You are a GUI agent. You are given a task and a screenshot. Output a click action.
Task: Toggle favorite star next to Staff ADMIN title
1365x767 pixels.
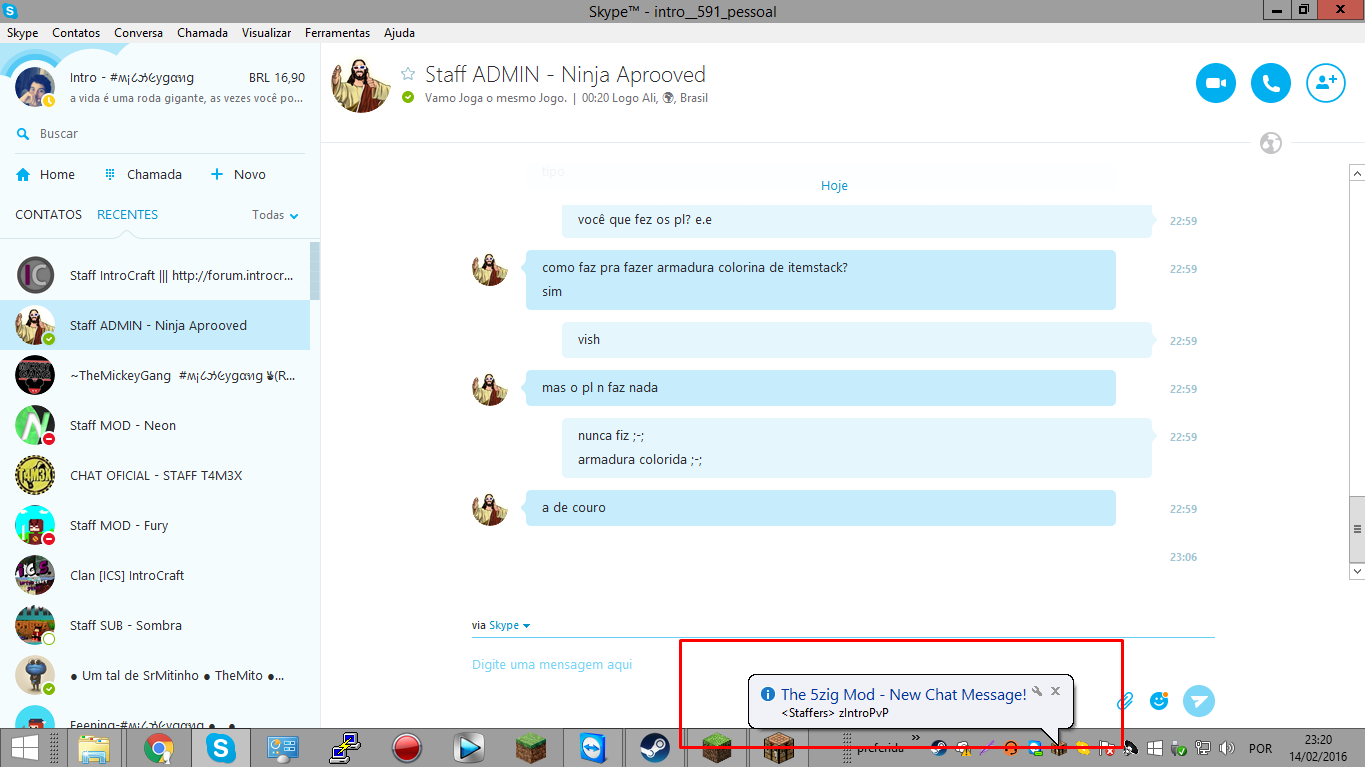(x=407, y=74)
